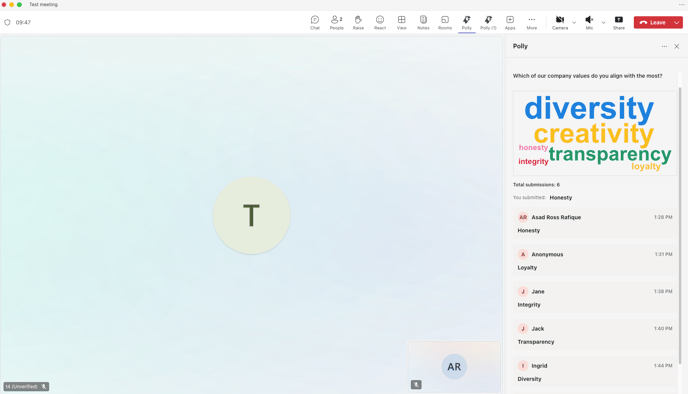Leave the meeting

click(x=653, y=22)
